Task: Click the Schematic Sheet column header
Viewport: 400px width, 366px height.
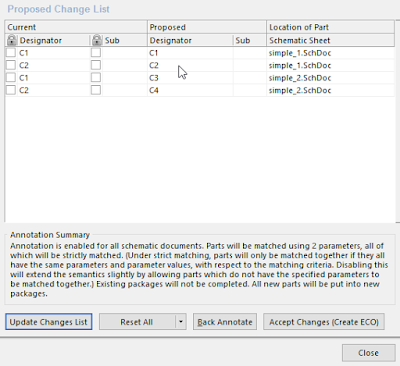Action: (x=331, y=40)
